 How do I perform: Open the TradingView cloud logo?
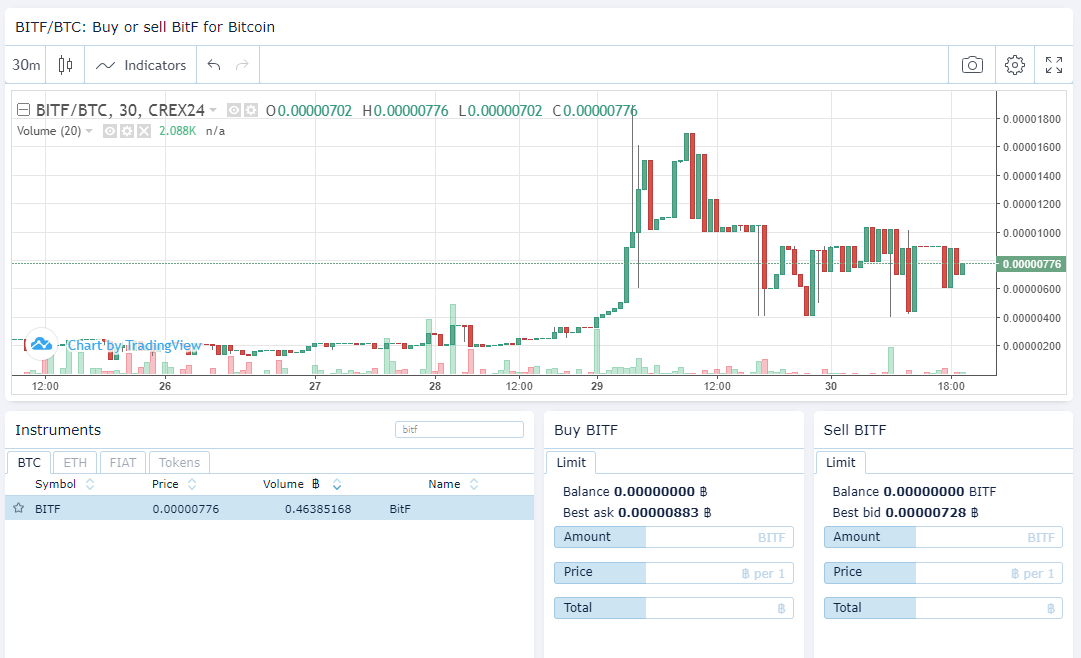click(41, 343)
